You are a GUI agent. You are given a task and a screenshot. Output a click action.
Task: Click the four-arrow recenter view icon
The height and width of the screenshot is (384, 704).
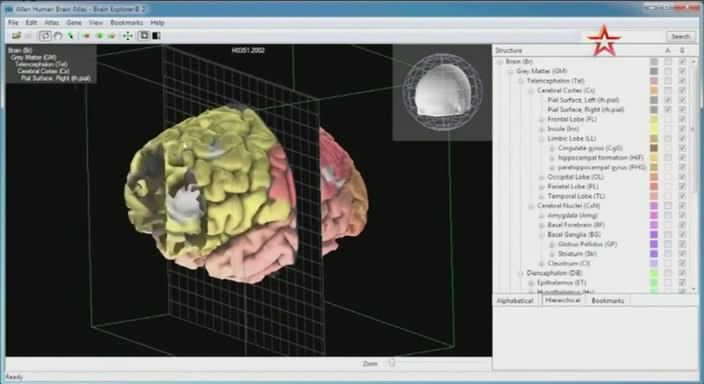128,36
